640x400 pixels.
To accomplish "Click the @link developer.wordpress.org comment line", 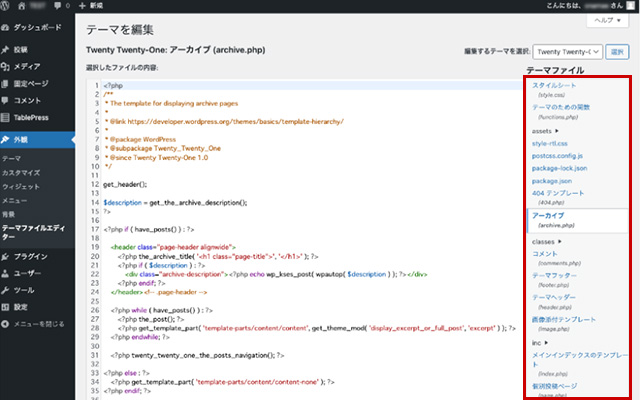I will (224, 122).
